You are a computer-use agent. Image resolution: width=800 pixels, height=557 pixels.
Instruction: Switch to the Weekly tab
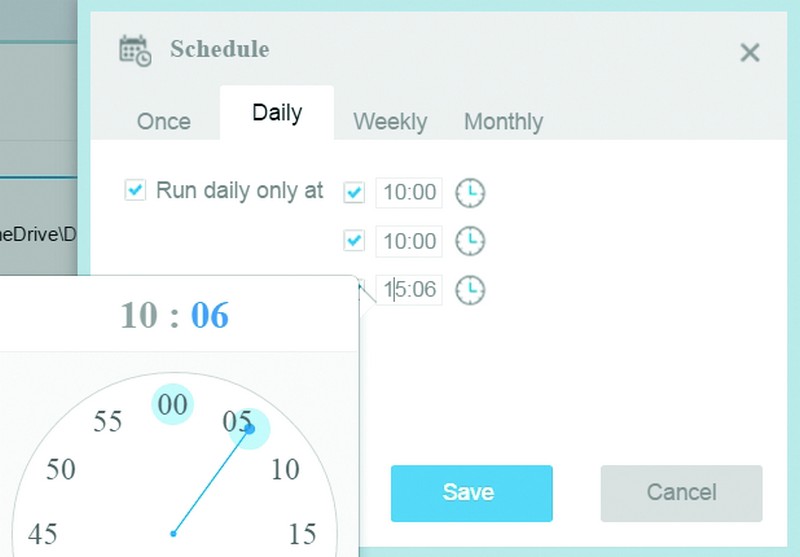(390, 121)
